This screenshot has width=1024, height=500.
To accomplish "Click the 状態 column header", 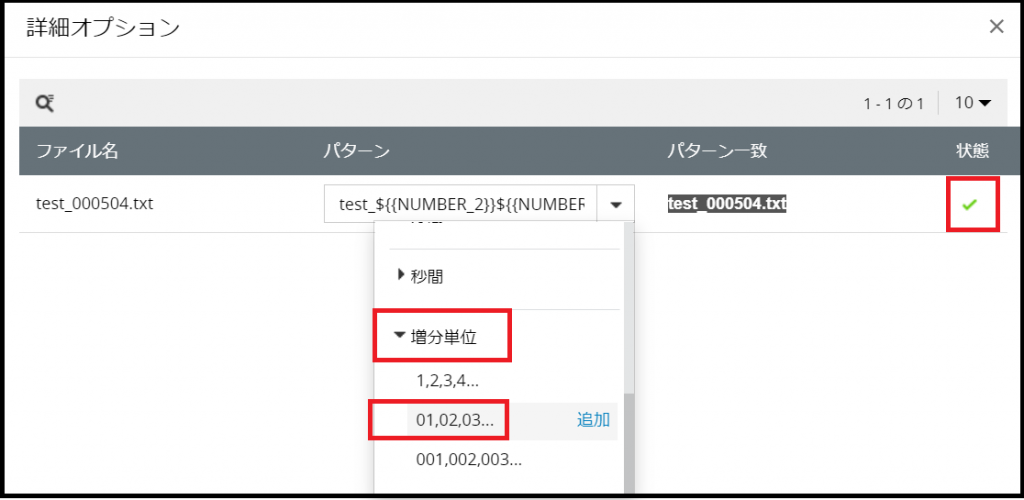I will tap(972, 151).
